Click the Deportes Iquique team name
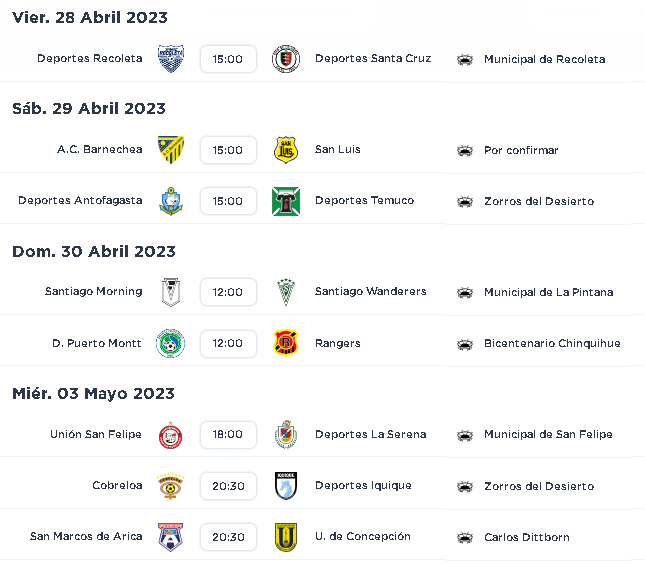 [x=363, y=485]
